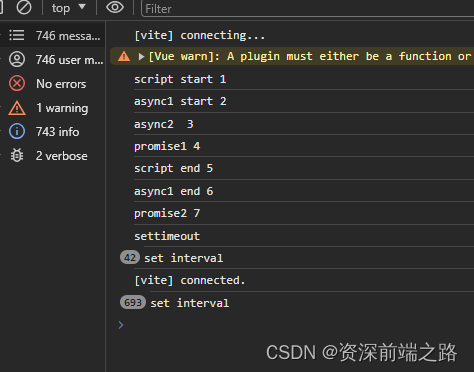Click the 'promise1 4' log line
The height and width of the screenshot is (372, 474).
click(x=167, y=146)
